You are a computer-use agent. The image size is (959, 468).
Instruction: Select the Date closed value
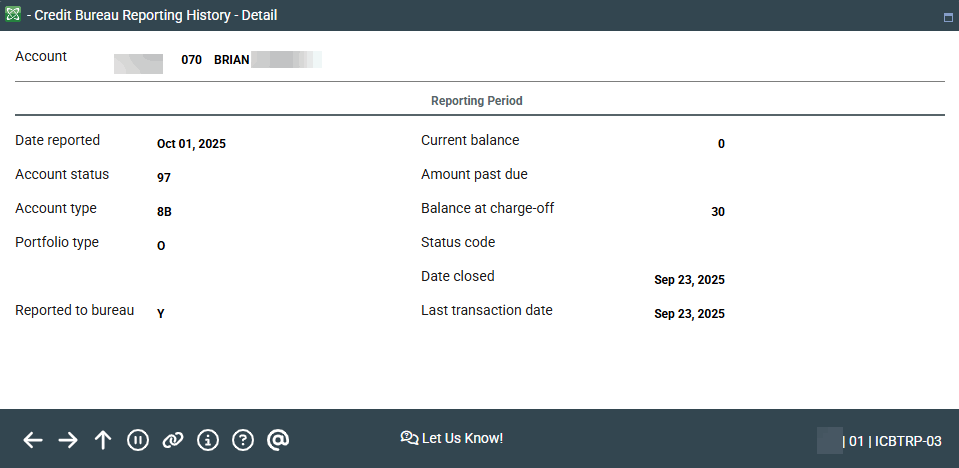pyautogui.click(x=689, y=280)
